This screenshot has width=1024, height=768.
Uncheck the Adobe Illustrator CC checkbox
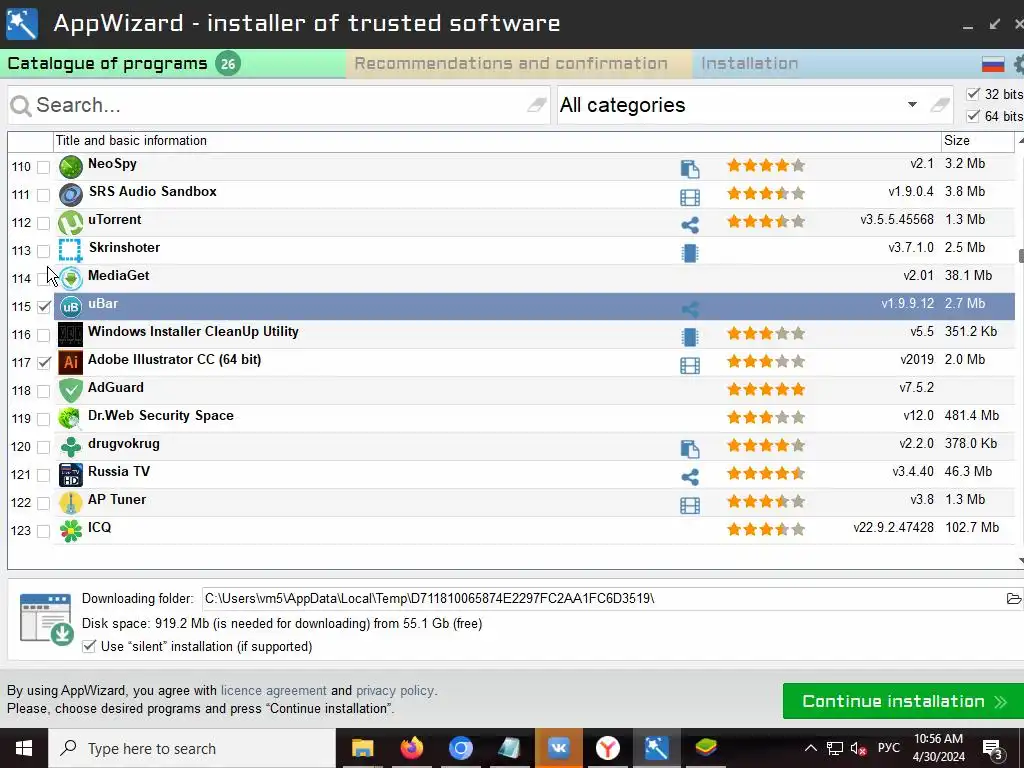coord(44,363)
